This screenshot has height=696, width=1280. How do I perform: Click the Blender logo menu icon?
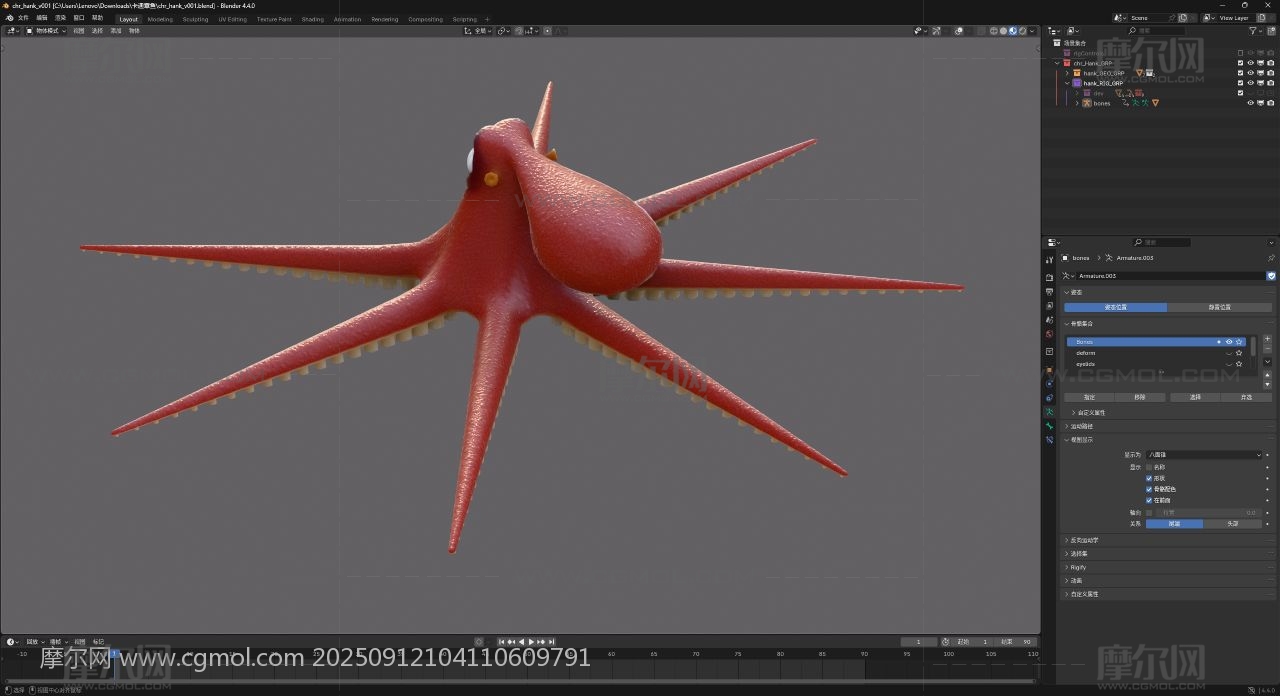coord(9,18)
